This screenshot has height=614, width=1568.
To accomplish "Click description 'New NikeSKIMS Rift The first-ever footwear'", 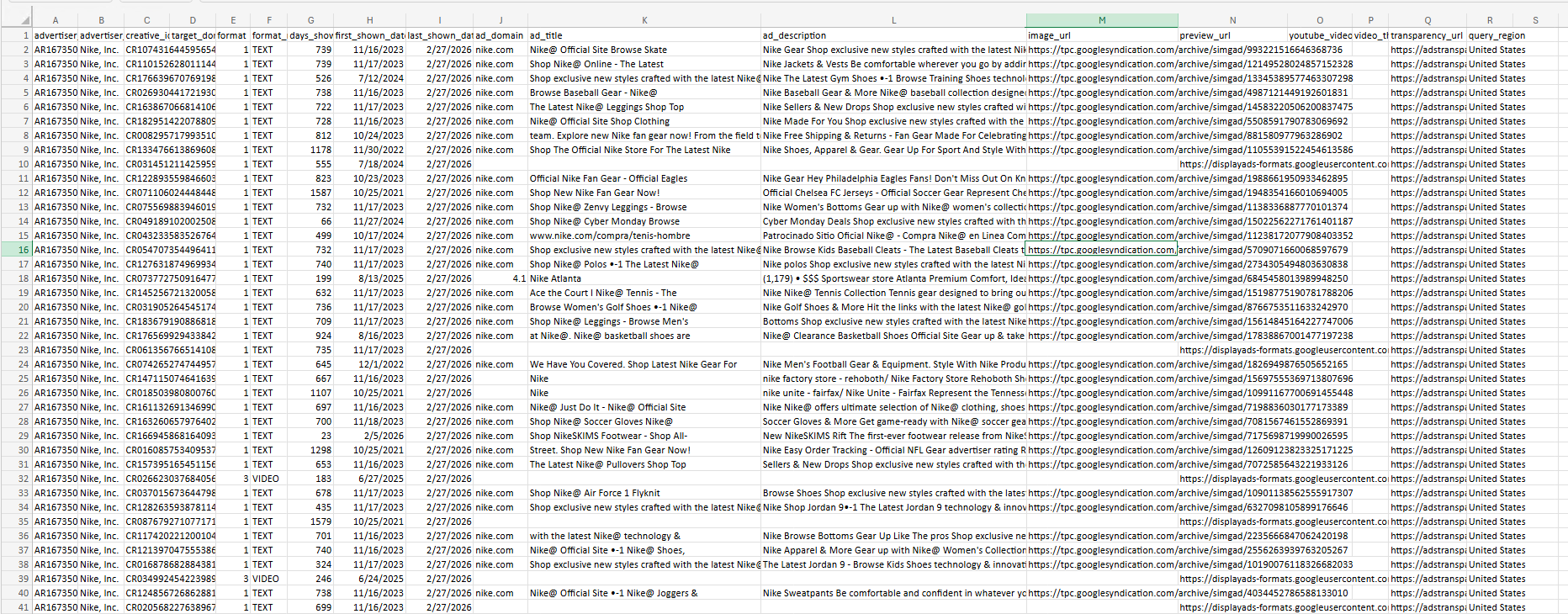I will click(893, 436).
